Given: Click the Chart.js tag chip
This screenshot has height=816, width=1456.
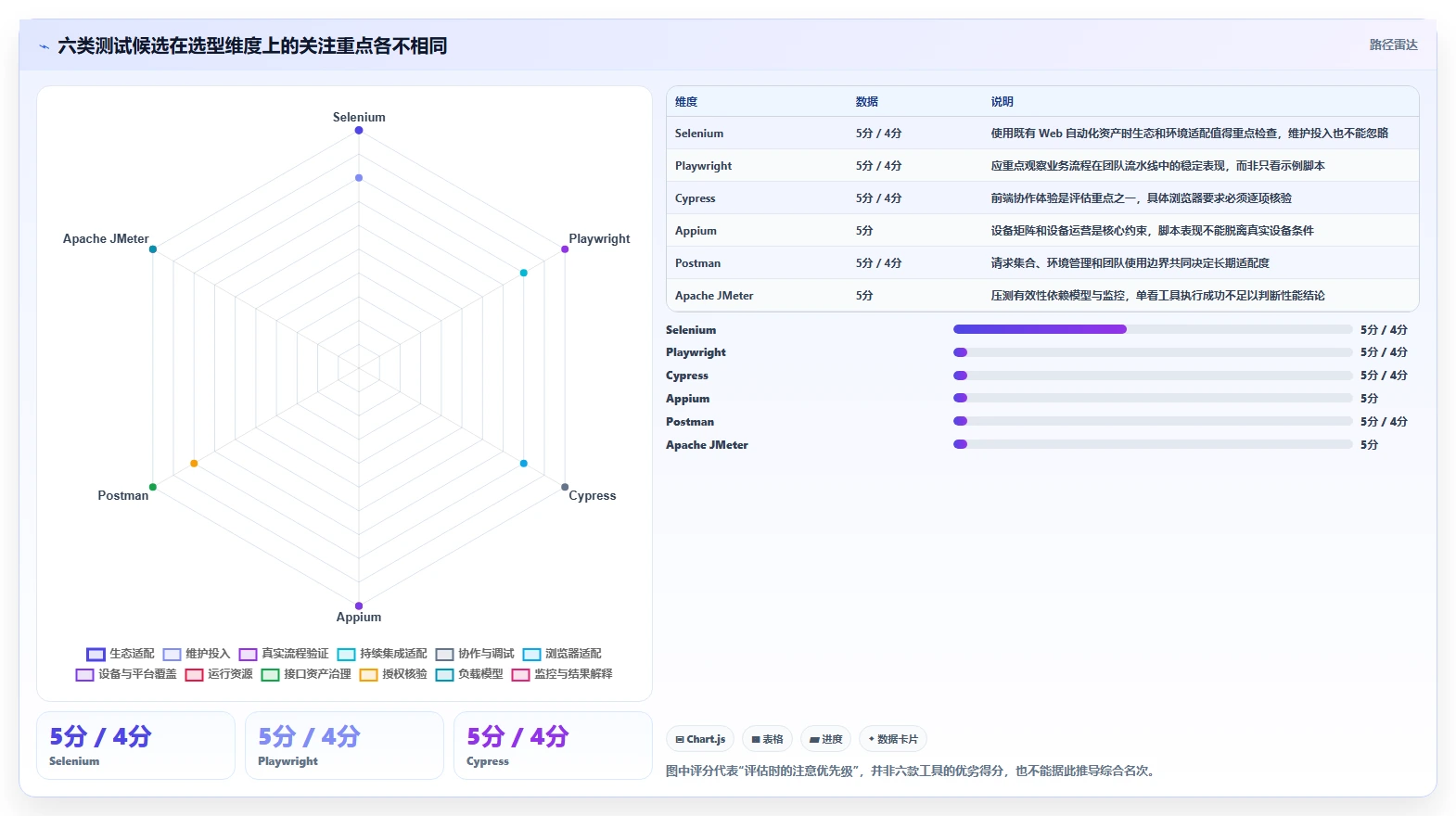Looking at the screenshot, I should coord(700,739).
